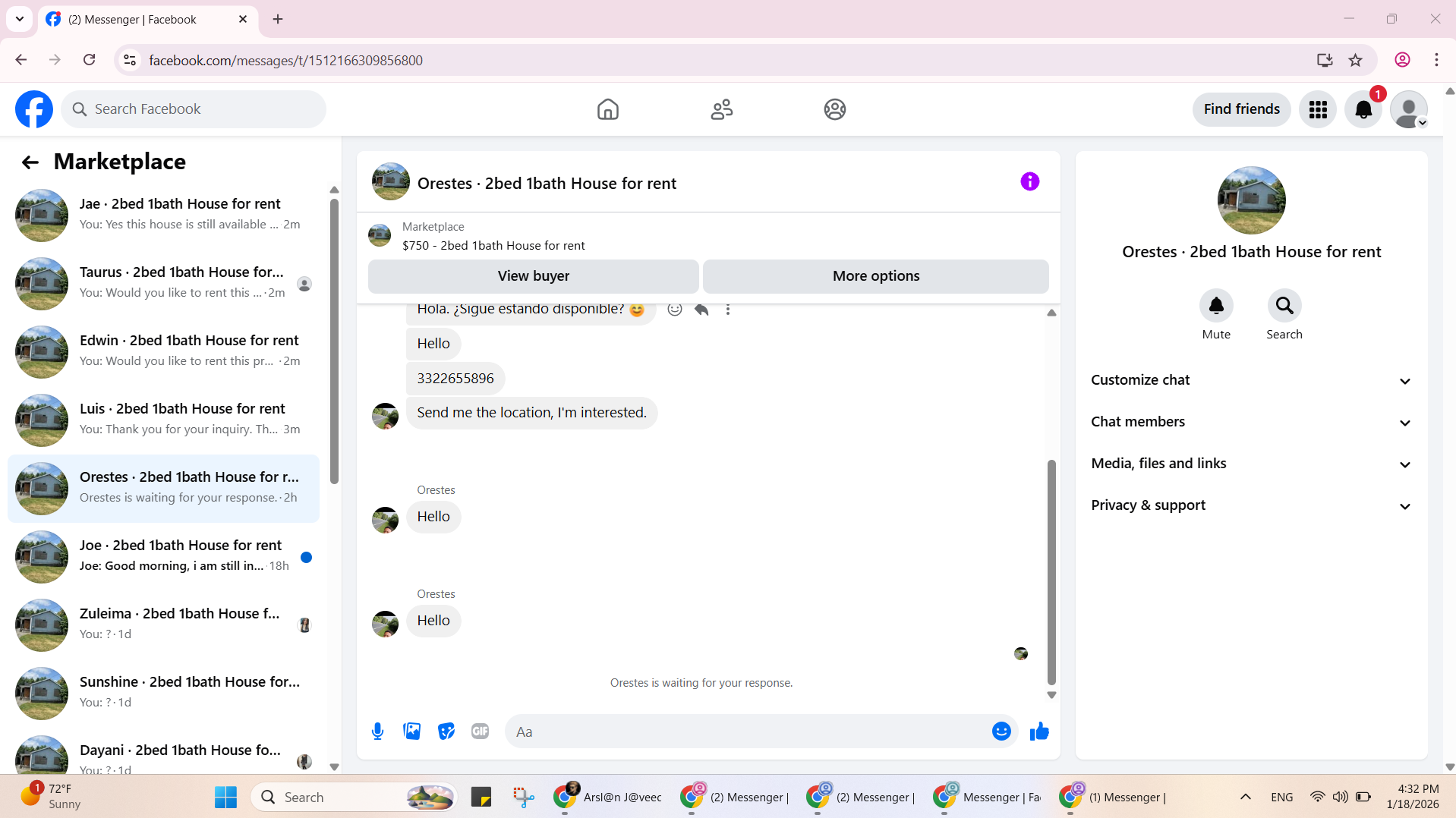The height and width of the screenshot is (818, 1456).
Task: Click the Search Facebook field
Action: [194, 109]
